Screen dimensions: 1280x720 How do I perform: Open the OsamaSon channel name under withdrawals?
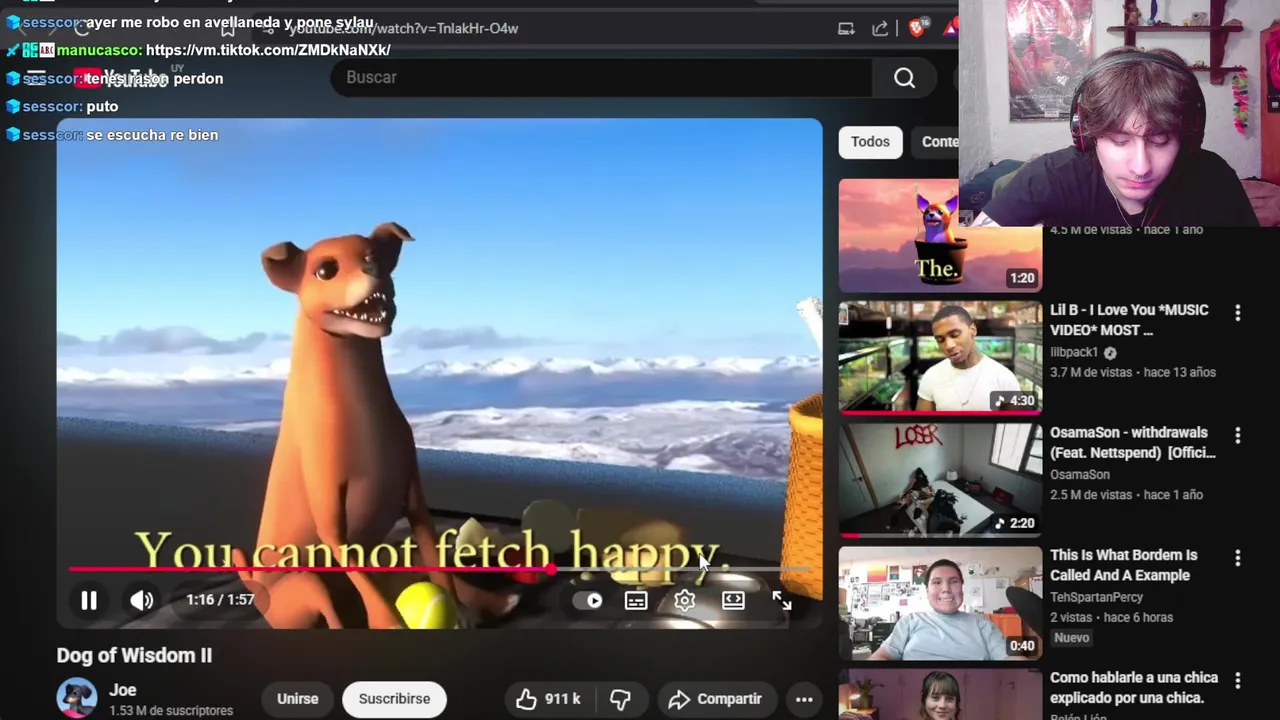1080,475
